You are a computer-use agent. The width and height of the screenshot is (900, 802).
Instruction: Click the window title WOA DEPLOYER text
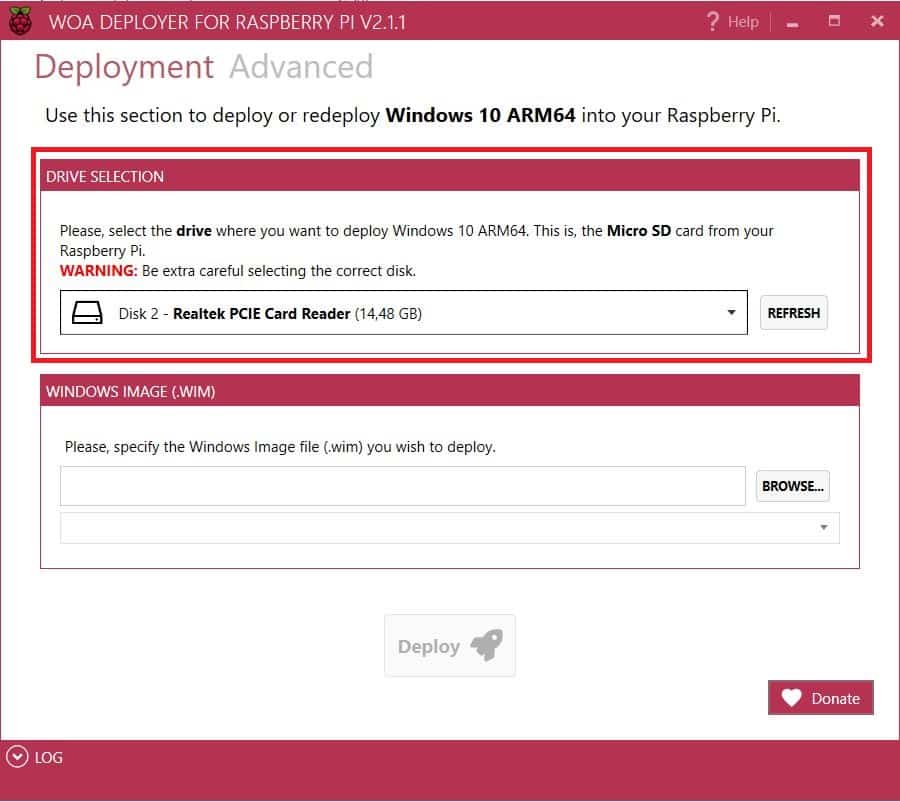pyautogui.click(x=227, y=22)
